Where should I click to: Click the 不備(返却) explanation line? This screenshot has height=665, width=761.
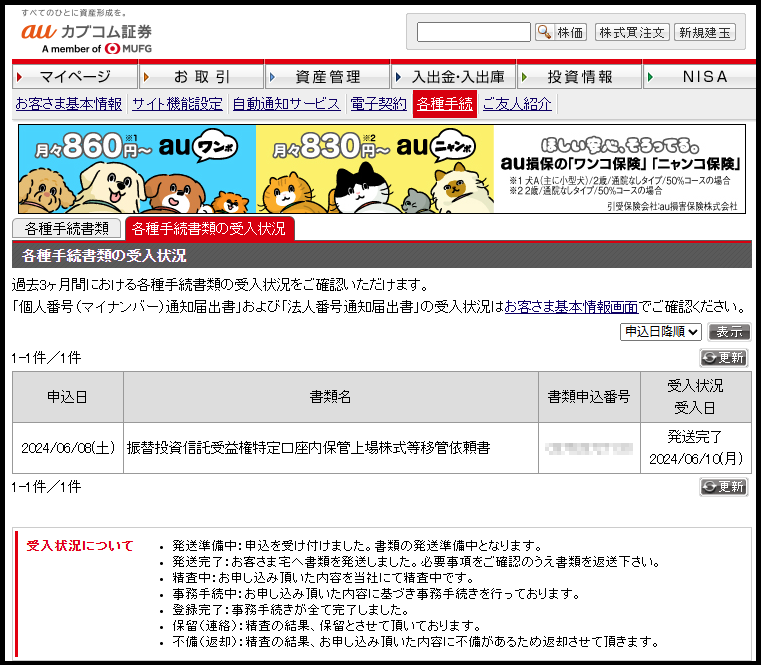click(x=415, y=642)
